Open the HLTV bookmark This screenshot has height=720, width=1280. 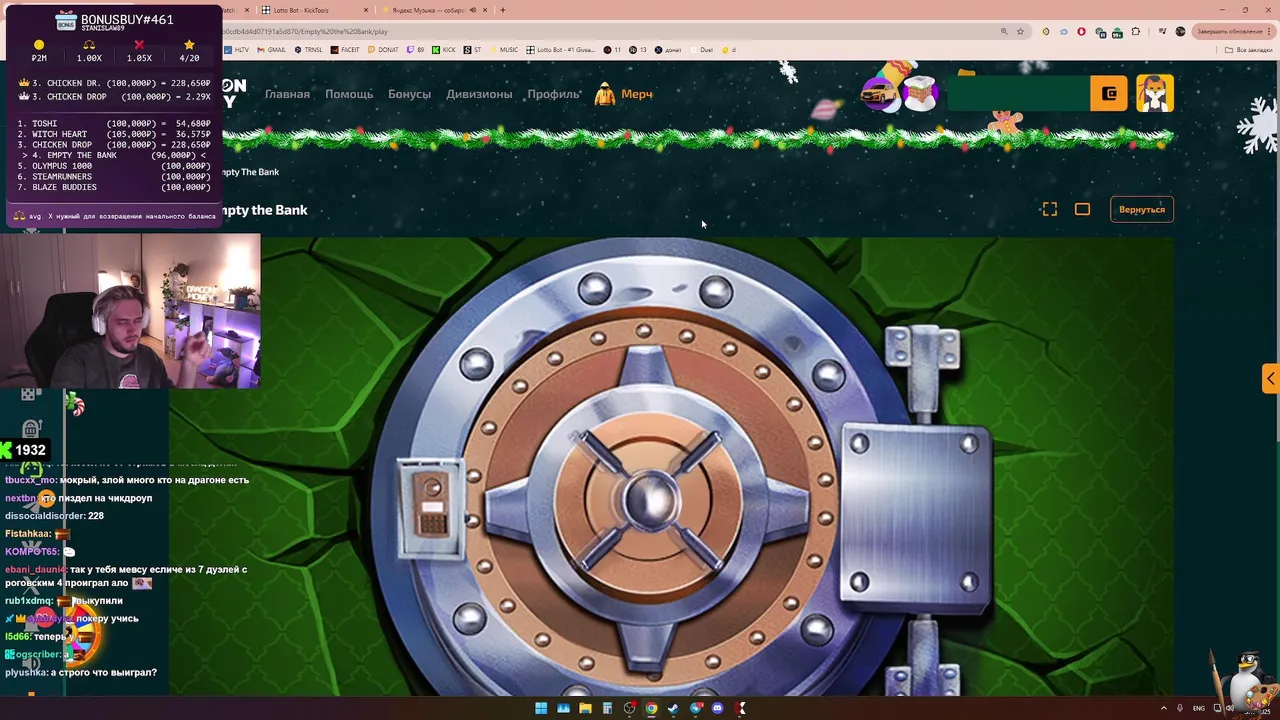(237, 50)
